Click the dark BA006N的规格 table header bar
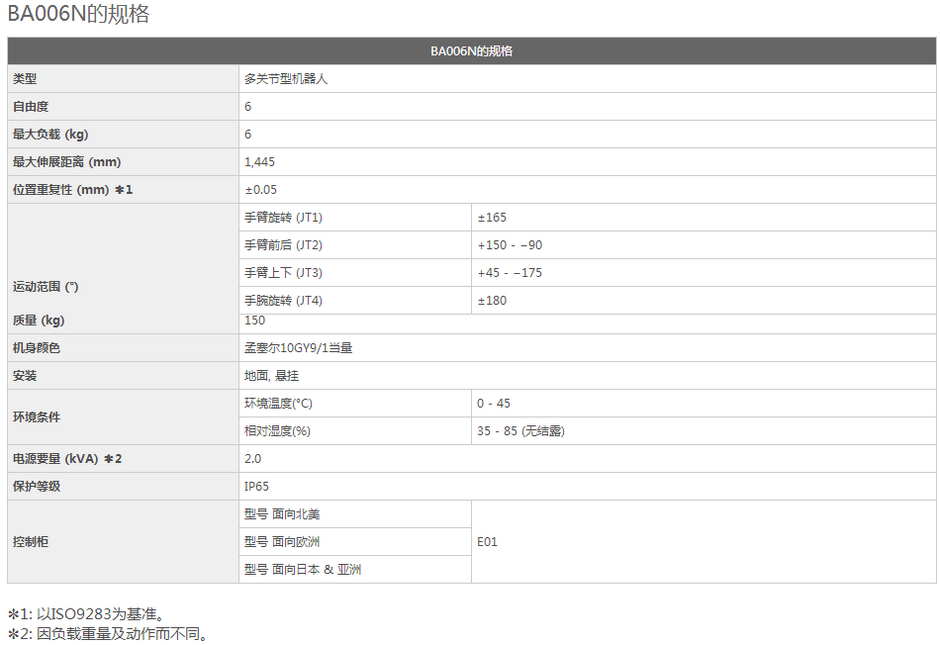Image resolution: width=940 pixels, height=645 pixels. point(471,51)
